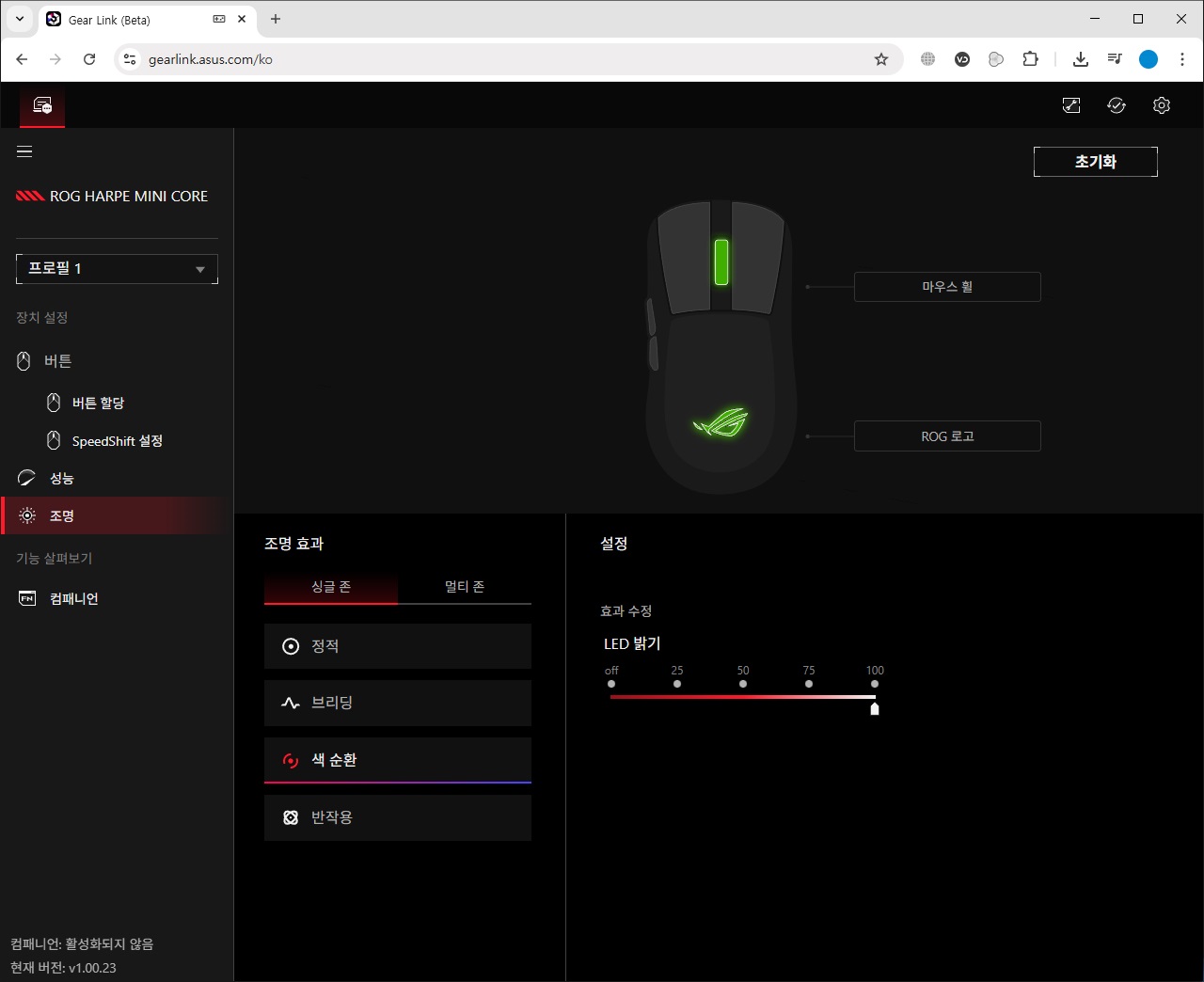
Task: Click the static effect icon beside 정적
Action: tap(291, 646)
